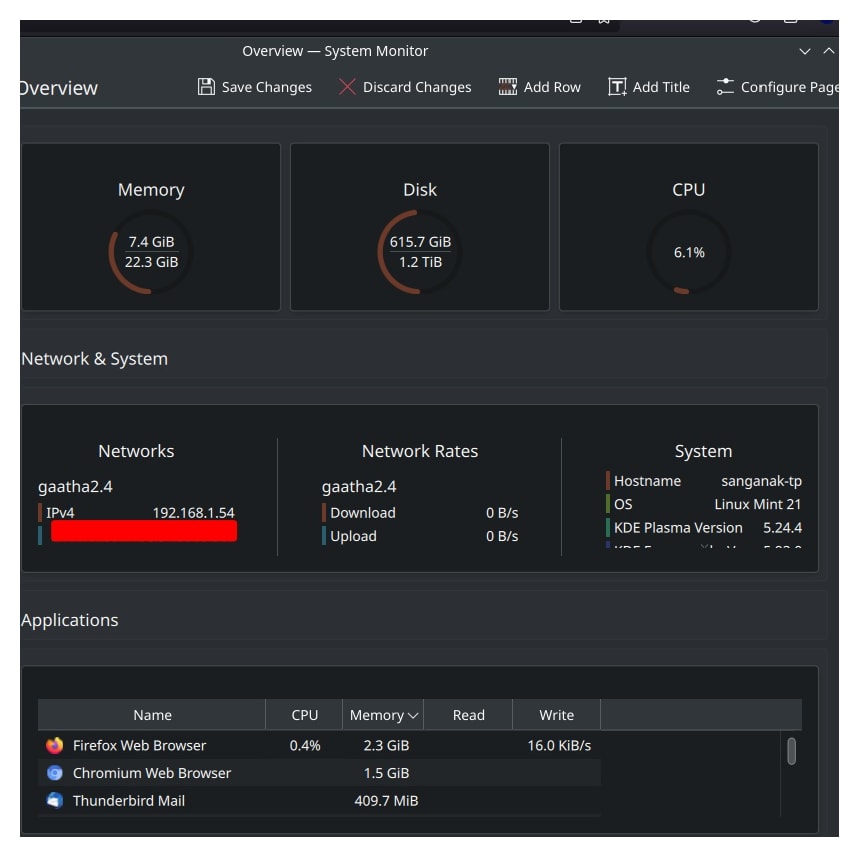Screen dimensions: 859x857
Task: Click the Hostname sanganak-tp row
Action: tap(704, 481)
